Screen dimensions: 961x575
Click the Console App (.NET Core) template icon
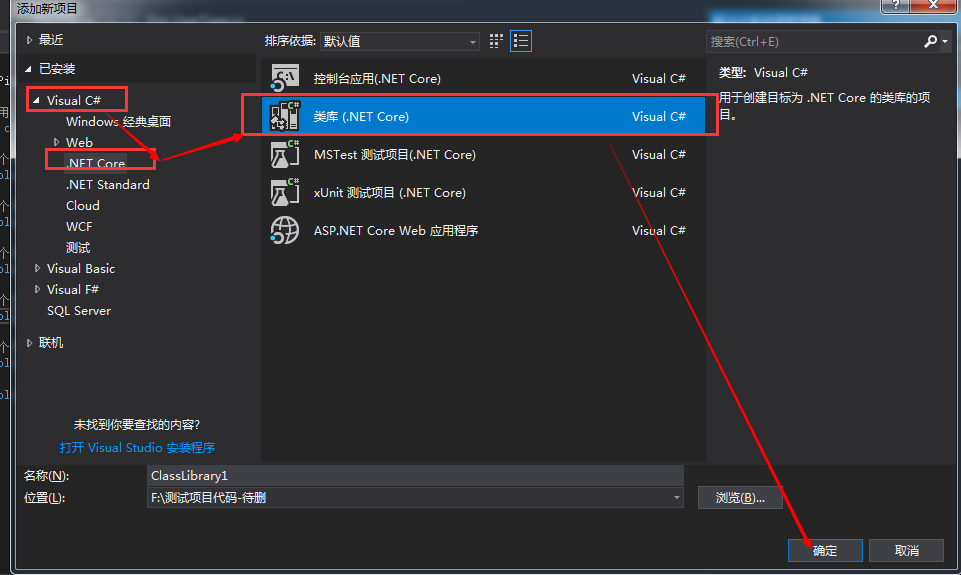285,78
